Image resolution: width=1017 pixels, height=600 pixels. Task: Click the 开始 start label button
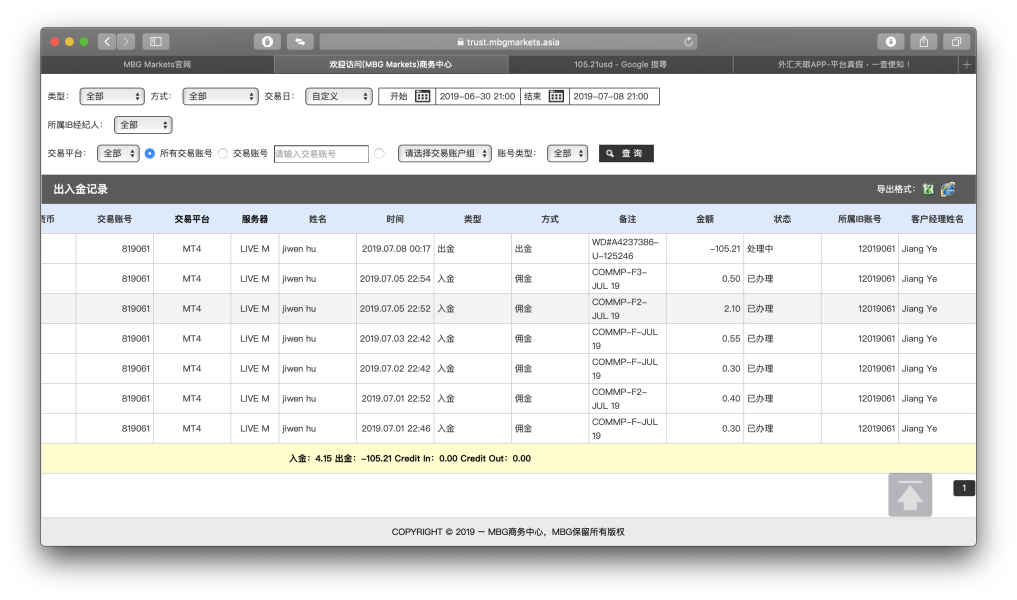click(398, 96)
